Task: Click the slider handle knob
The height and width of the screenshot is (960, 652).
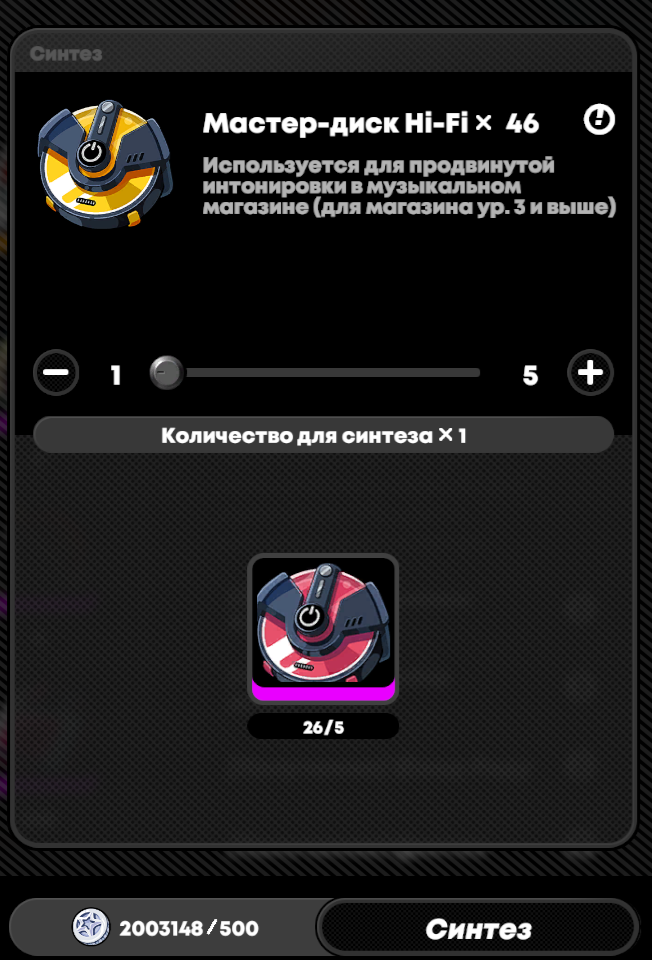Action: (x=167, y=372)
